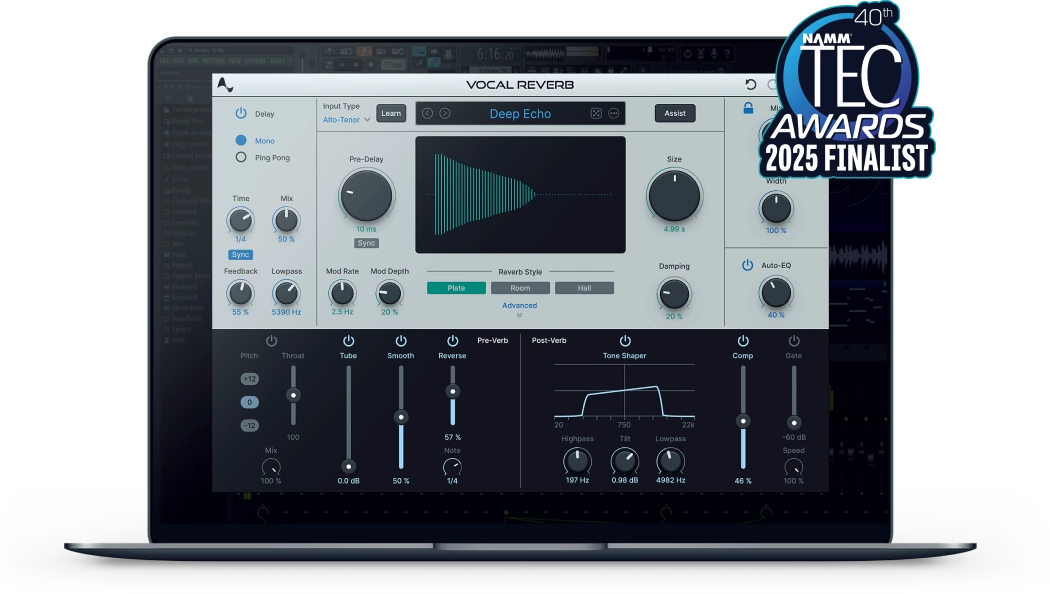Click the Tone Shaper frequency curve graph

click(x=624, y=392)
